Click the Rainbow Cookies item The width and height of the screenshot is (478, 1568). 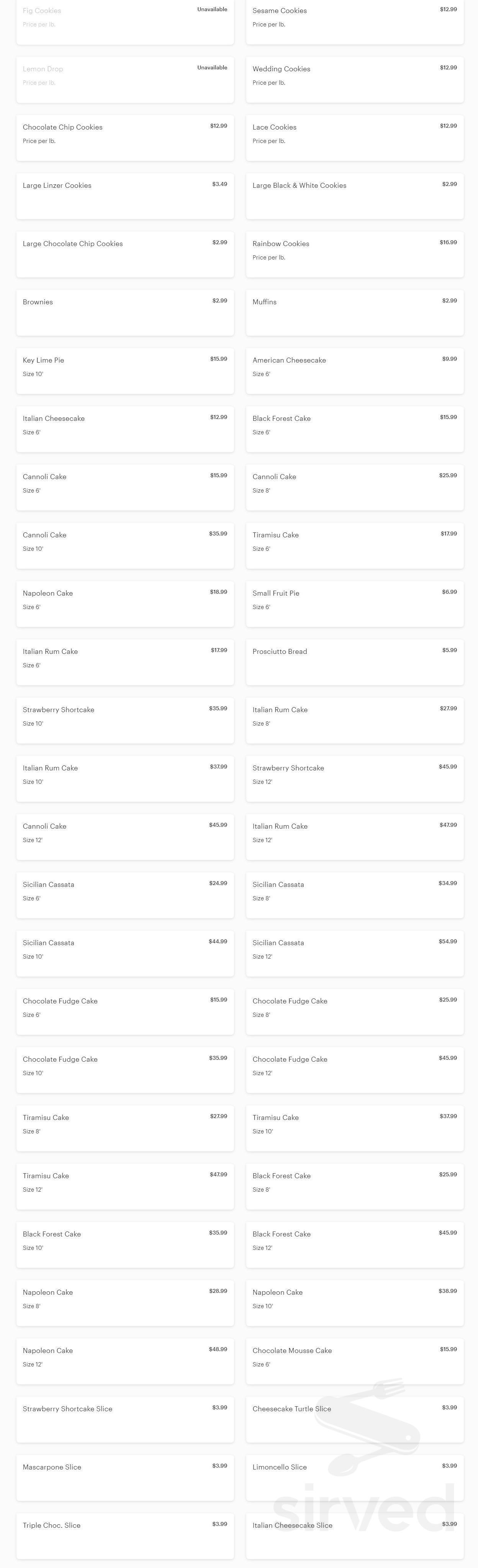tap(355, 254)
